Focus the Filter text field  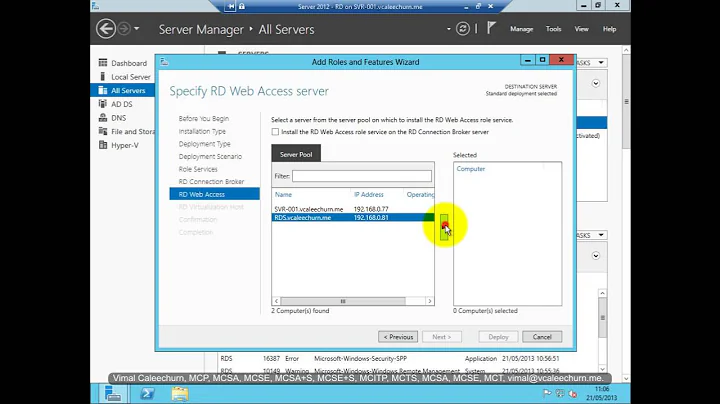click(362, 176)
